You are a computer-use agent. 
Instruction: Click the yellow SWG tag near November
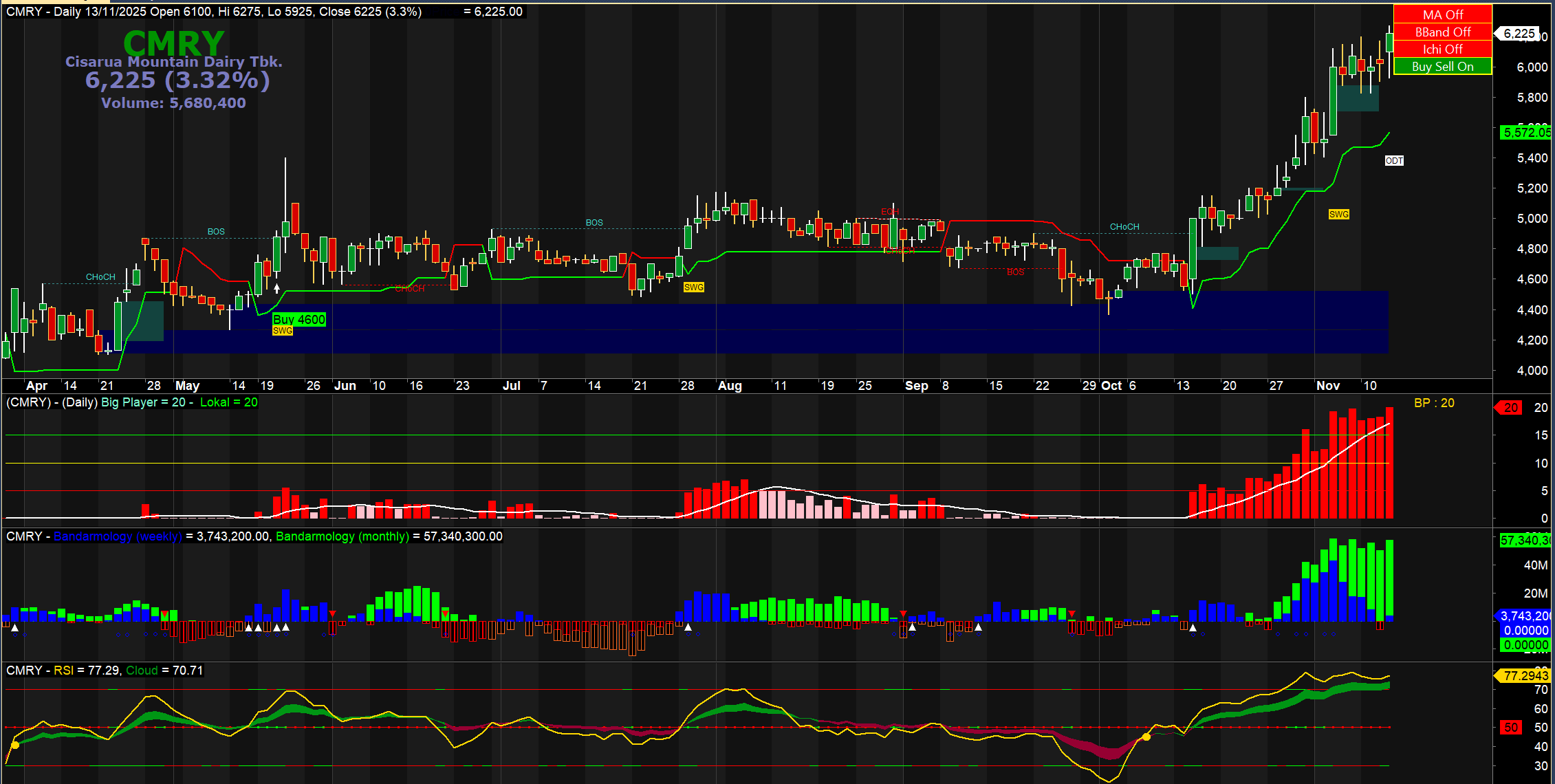click(1338, 214)
